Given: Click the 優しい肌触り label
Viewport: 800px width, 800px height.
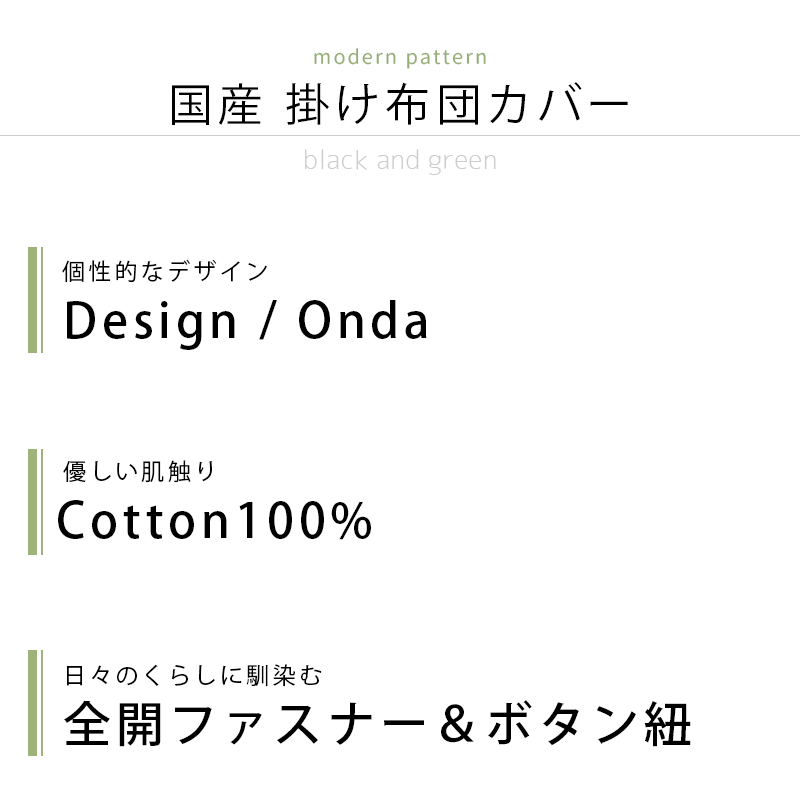Looking at the screenshot, I should pyautogui.click(x=140, y=471).
